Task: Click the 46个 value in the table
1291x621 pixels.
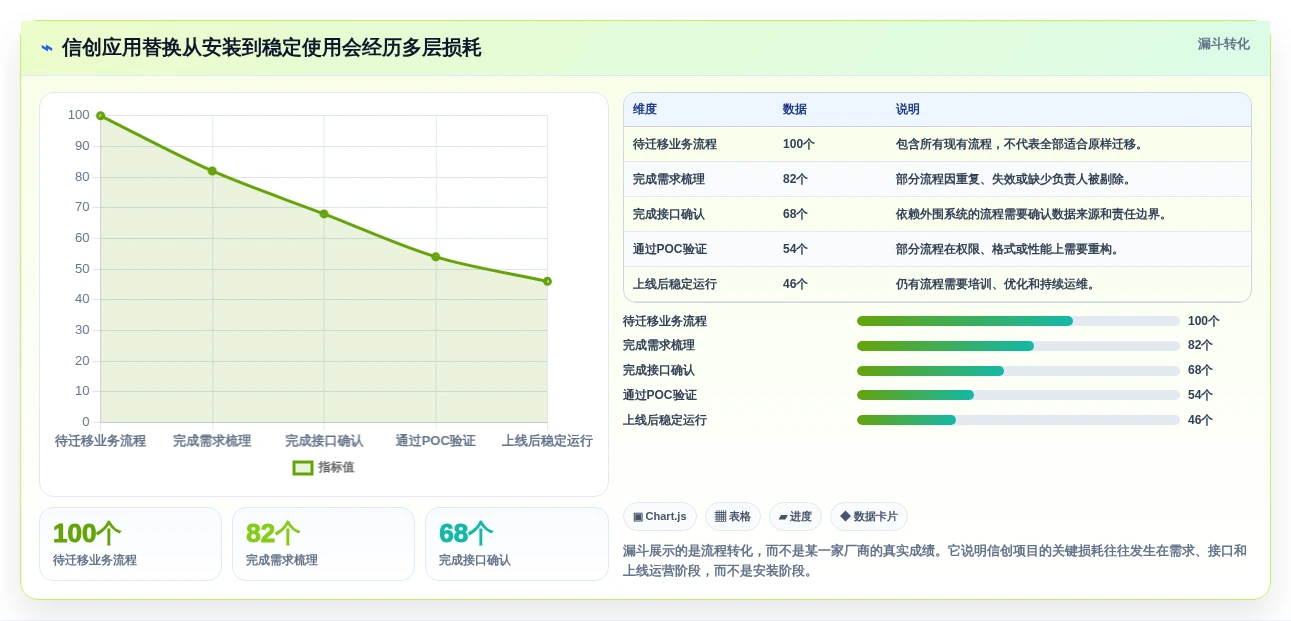Action: pyautogui.click(x=796, y=284)
